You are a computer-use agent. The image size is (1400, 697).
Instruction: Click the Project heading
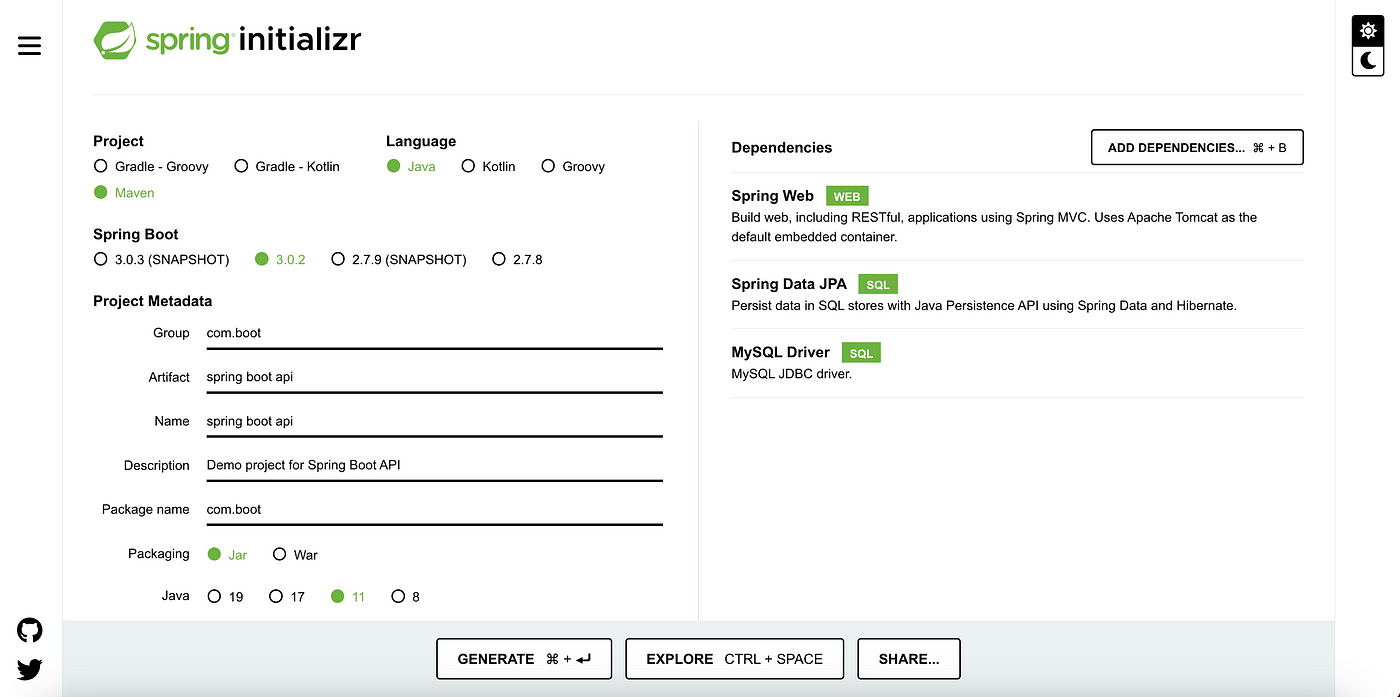[x=119, y=141]
